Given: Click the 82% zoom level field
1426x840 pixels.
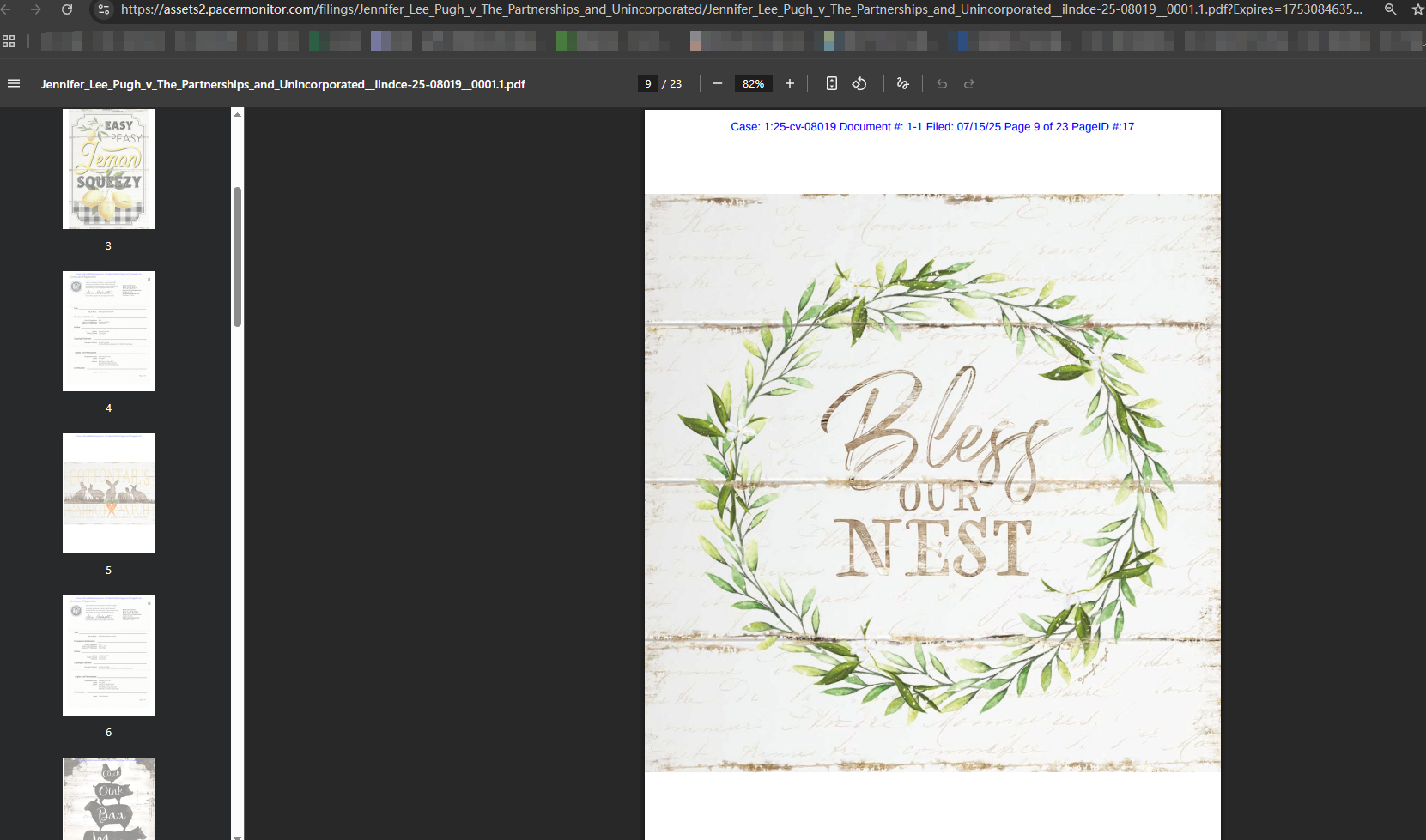Looking at the screenshot, I should click(x=754, y=83).
